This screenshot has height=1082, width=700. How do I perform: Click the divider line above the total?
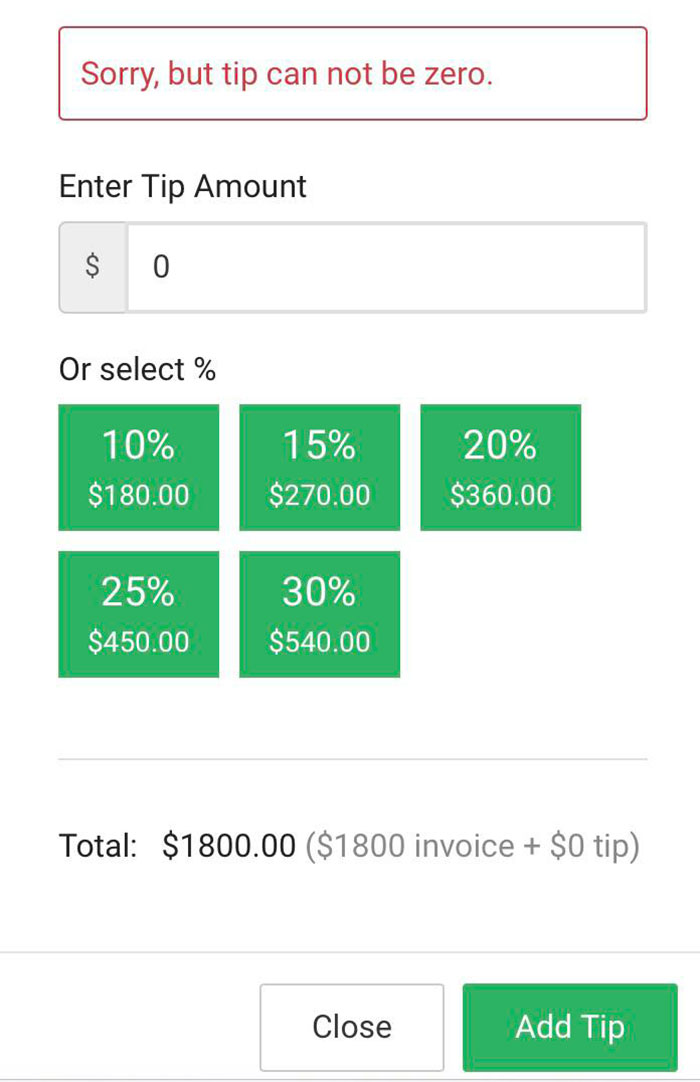tap(350, 760)
